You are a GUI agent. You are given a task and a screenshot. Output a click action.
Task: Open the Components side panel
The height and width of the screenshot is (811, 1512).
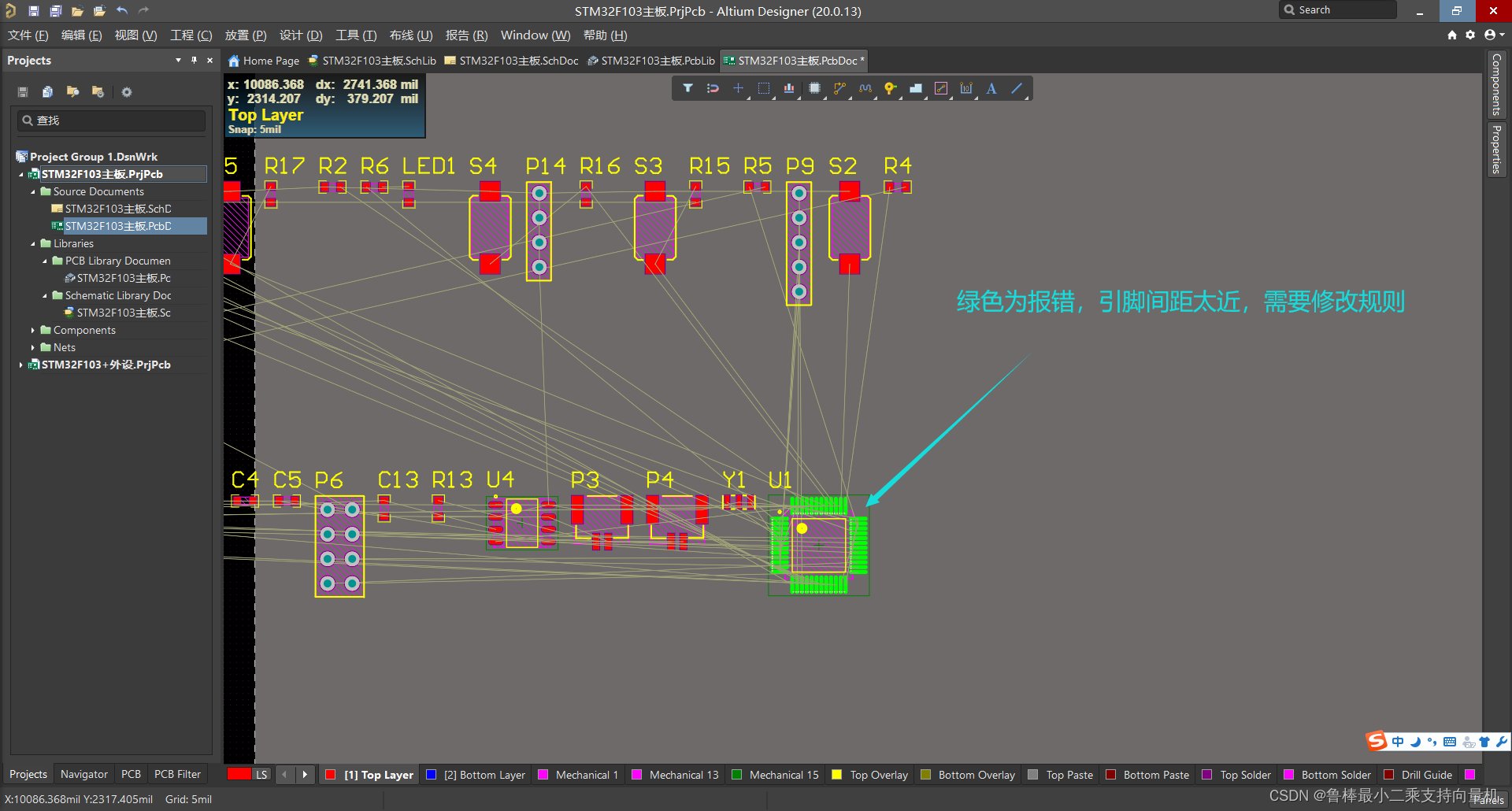coord(1496,84)
